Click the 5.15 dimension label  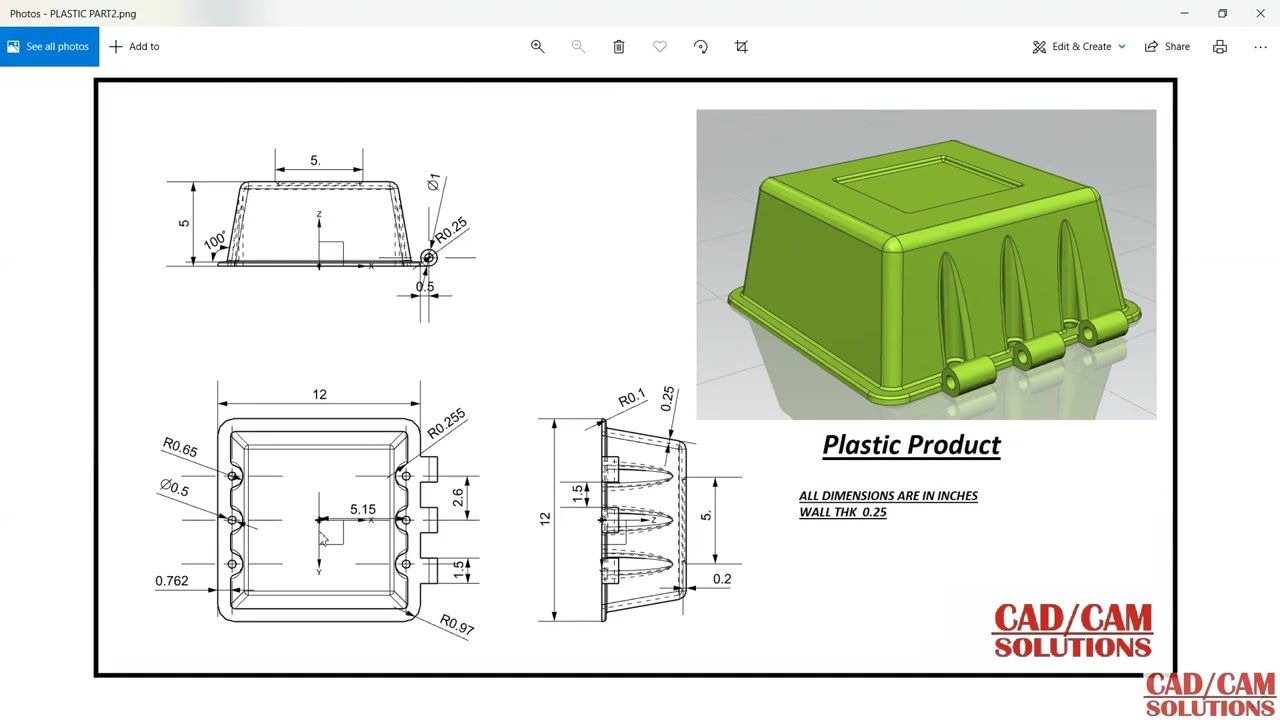coord(363,509)
